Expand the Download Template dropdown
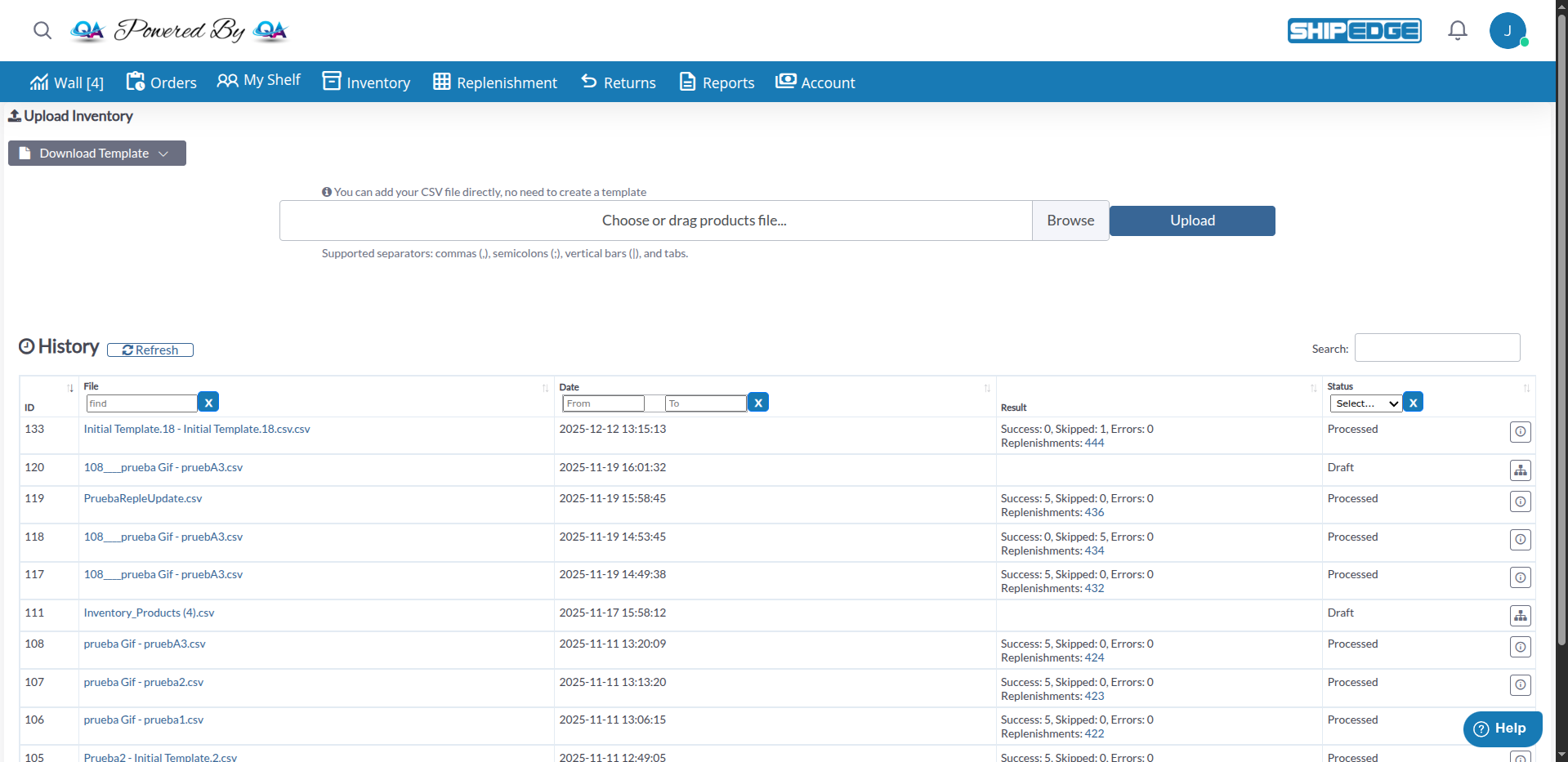Image resolution: width=1568 pixels, height=762 pixels. (x=164, y=153)
